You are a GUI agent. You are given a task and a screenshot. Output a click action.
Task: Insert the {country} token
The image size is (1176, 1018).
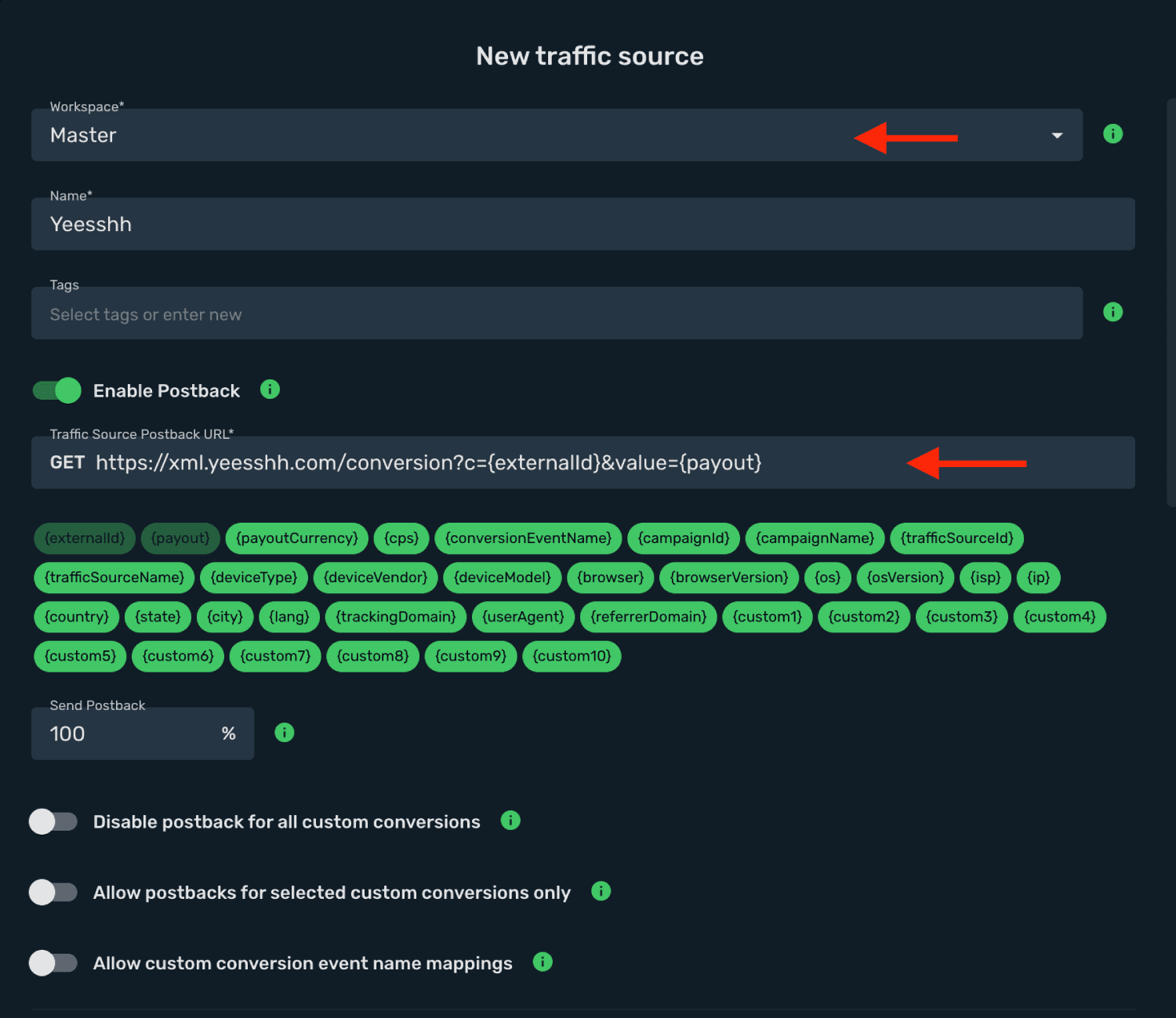tap(77, 617)
